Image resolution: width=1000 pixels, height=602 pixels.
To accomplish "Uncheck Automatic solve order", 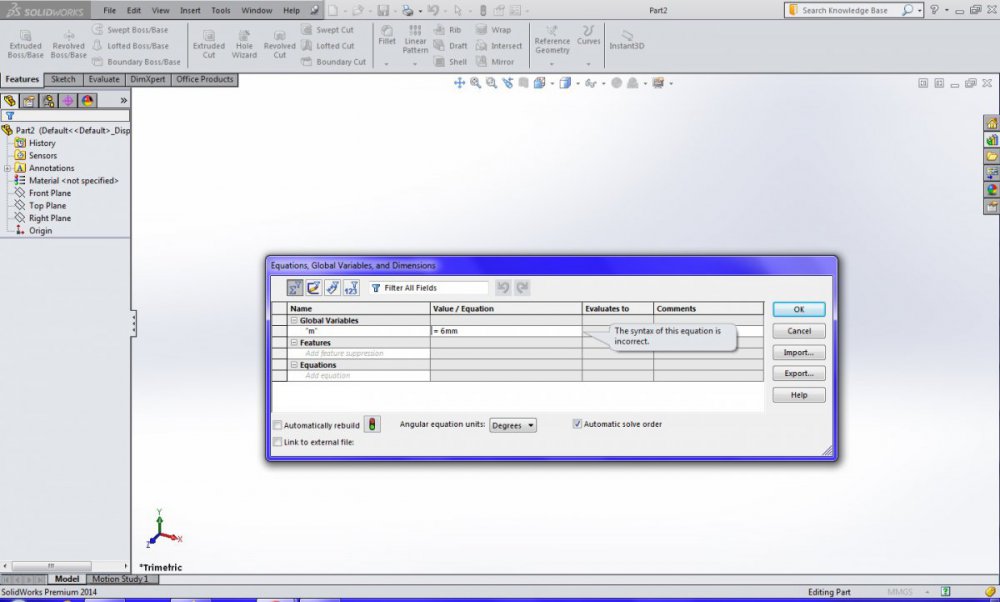I will click(577, 424).
